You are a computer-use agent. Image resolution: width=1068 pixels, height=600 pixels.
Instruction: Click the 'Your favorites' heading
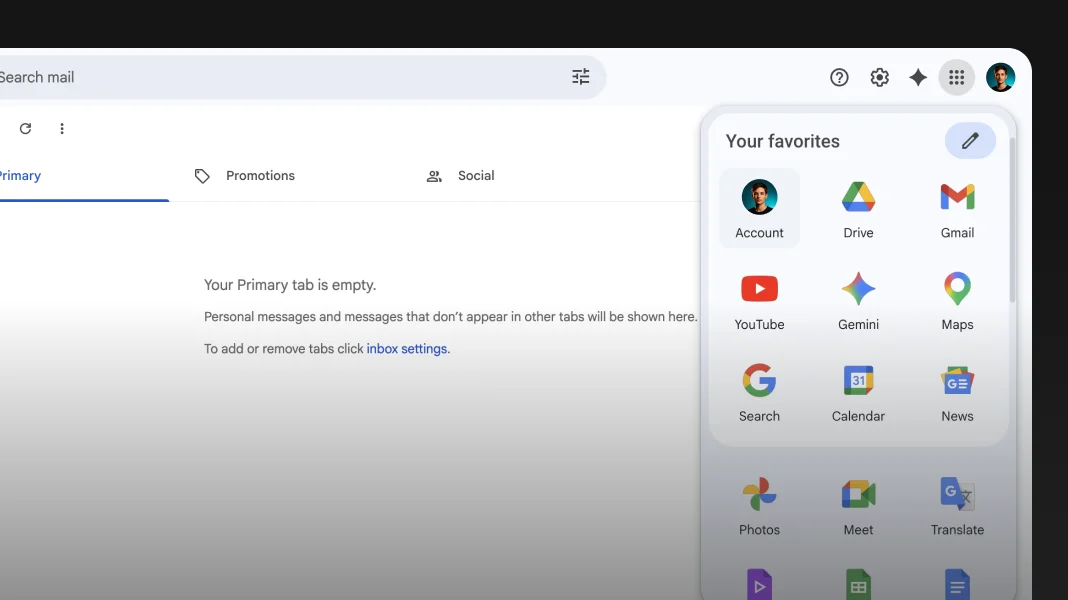point(783,141)
